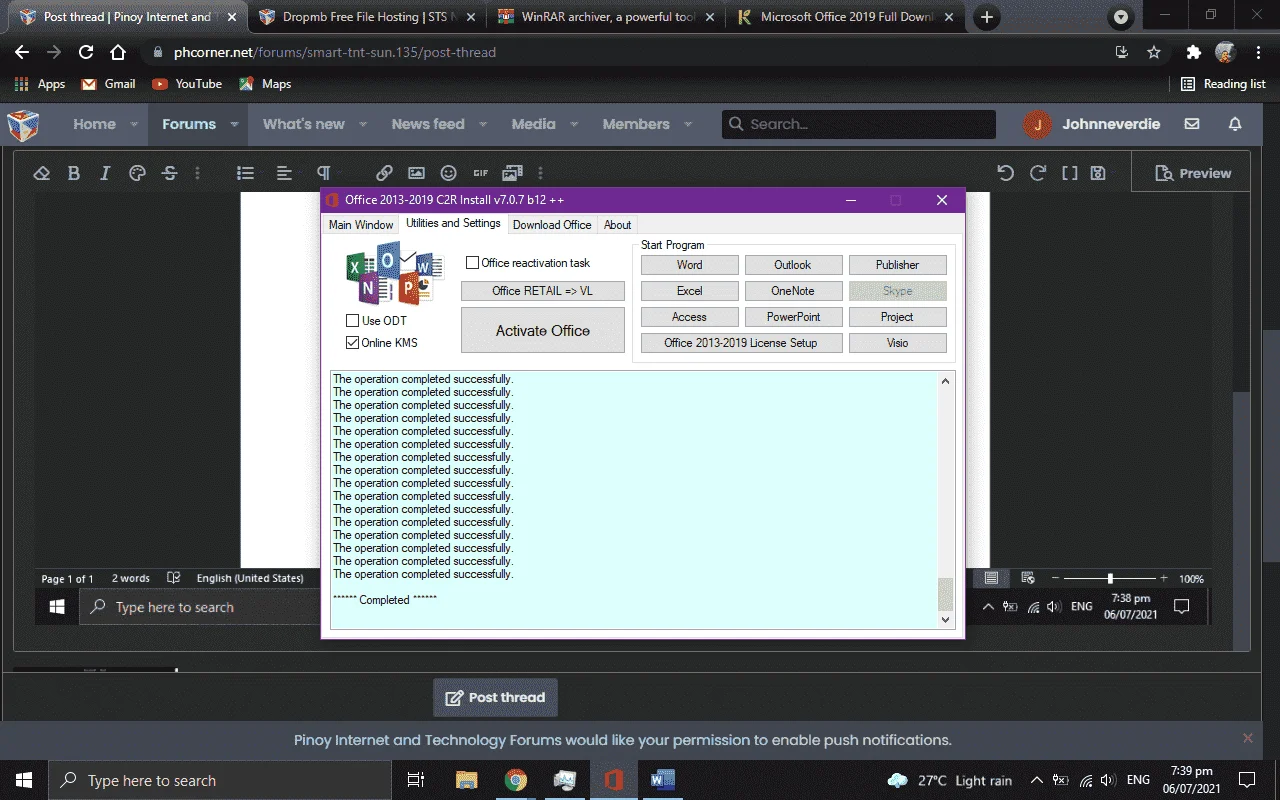1280x800 pixels.
Task: Toggle BB code brackets icon in editor
Action: [1070, 173]
